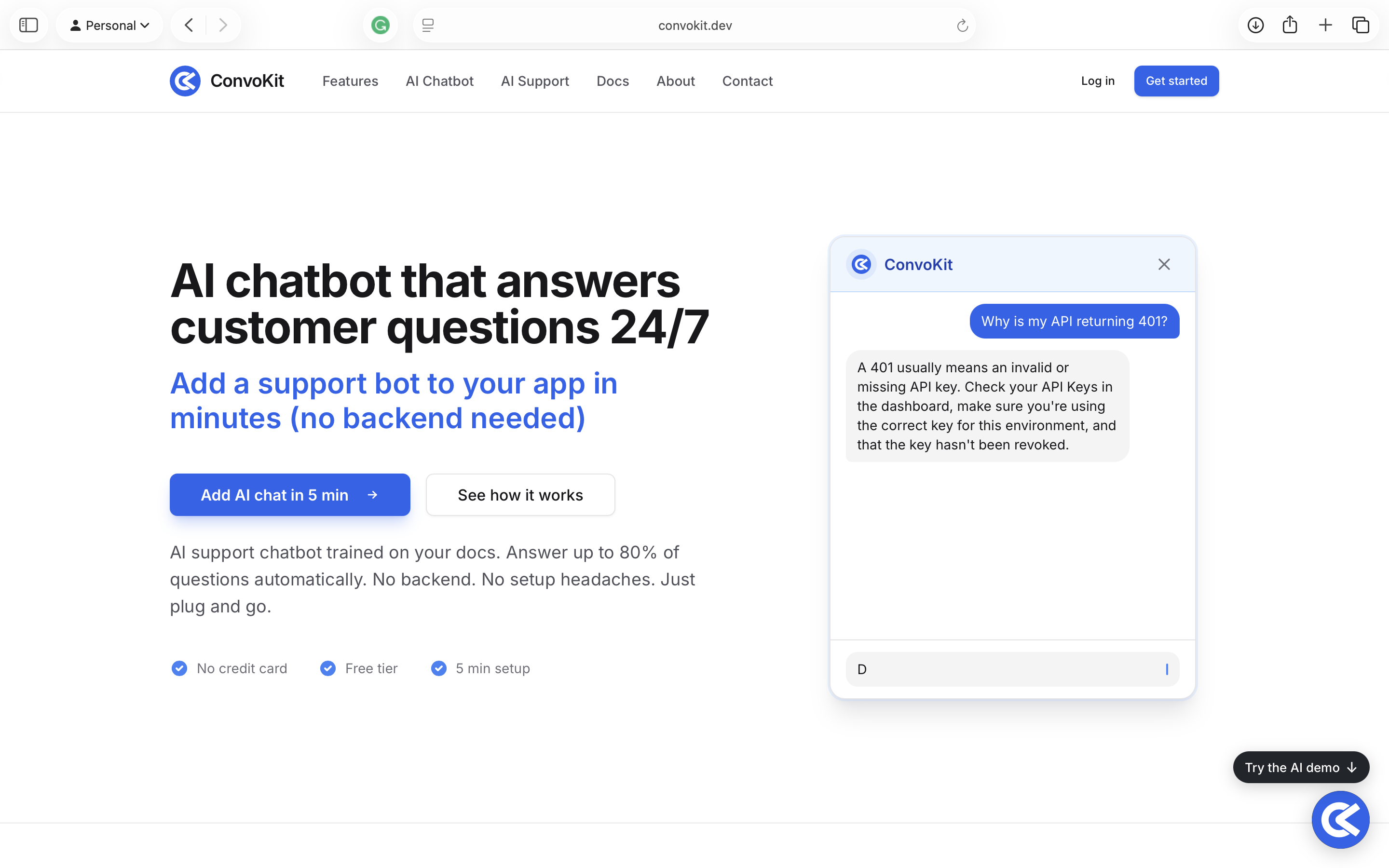Show the tab overview
The image size is (1389, 868).
coord(1361,25)
